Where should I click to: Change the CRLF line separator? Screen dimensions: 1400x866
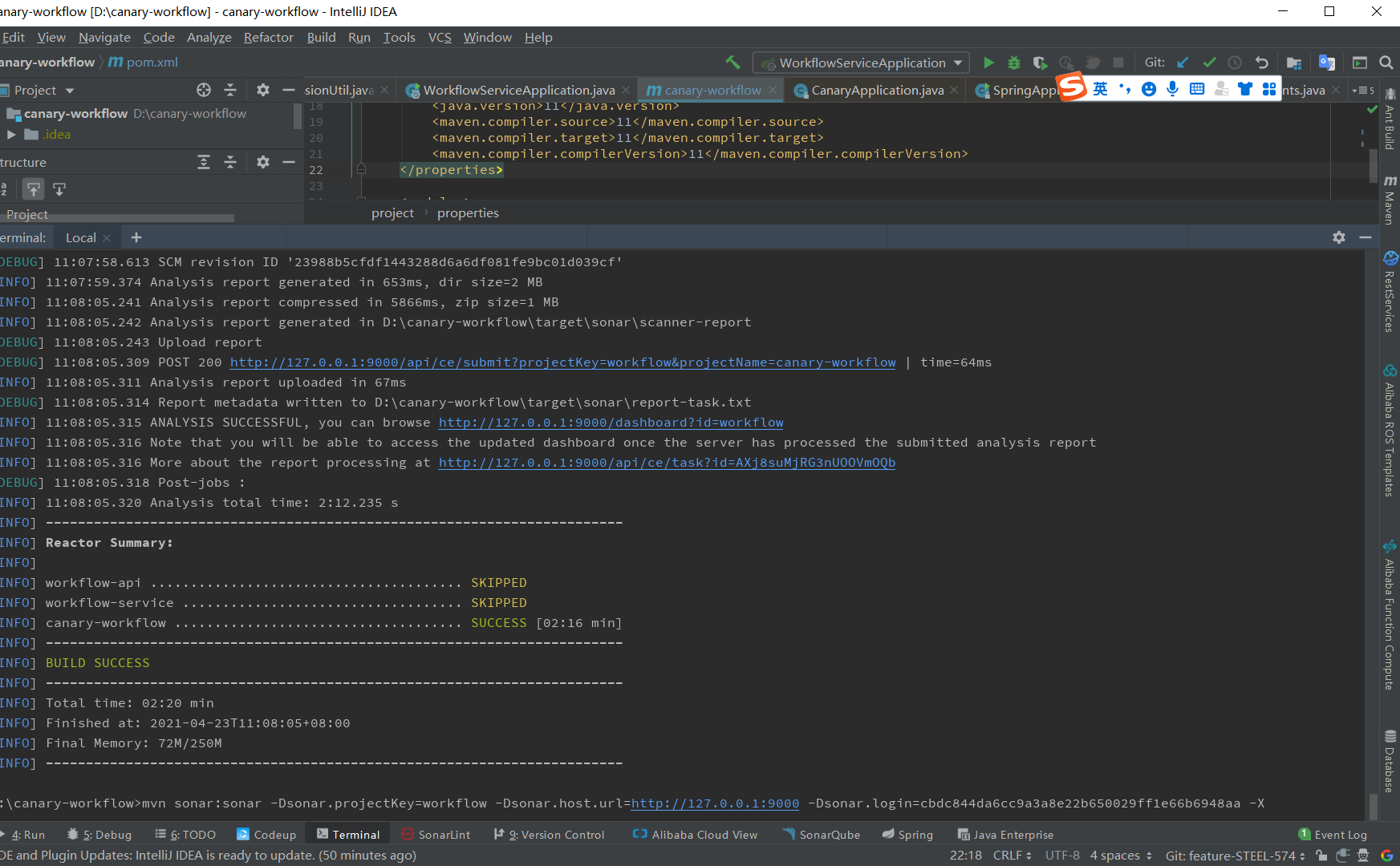[x=1012, y=856]
